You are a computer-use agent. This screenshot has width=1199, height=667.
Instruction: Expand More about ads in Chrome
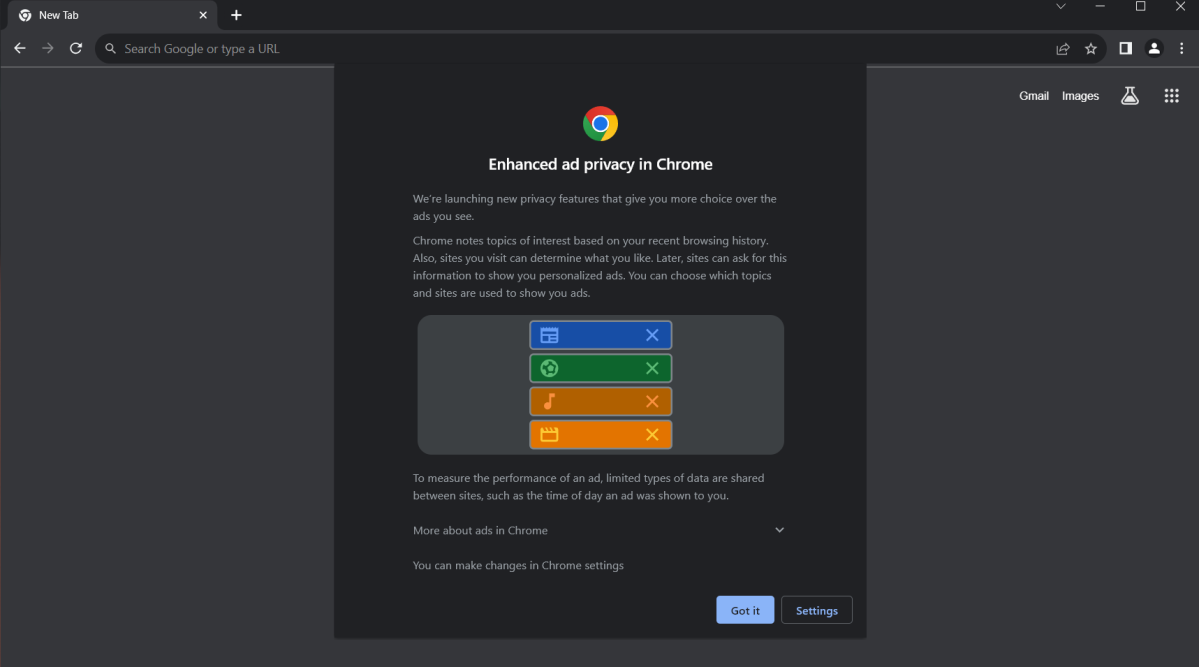tap(779, 530)
